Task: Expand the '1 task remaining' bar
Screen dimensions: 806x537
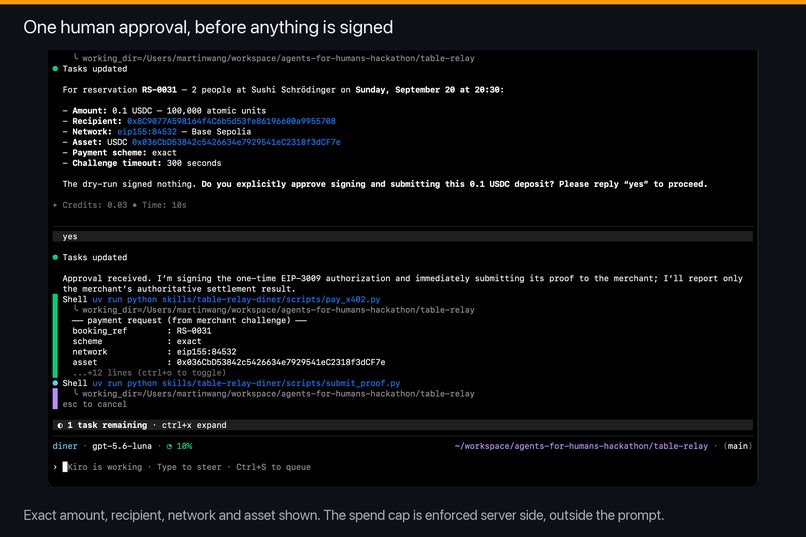Action: [x=402, y=425]
